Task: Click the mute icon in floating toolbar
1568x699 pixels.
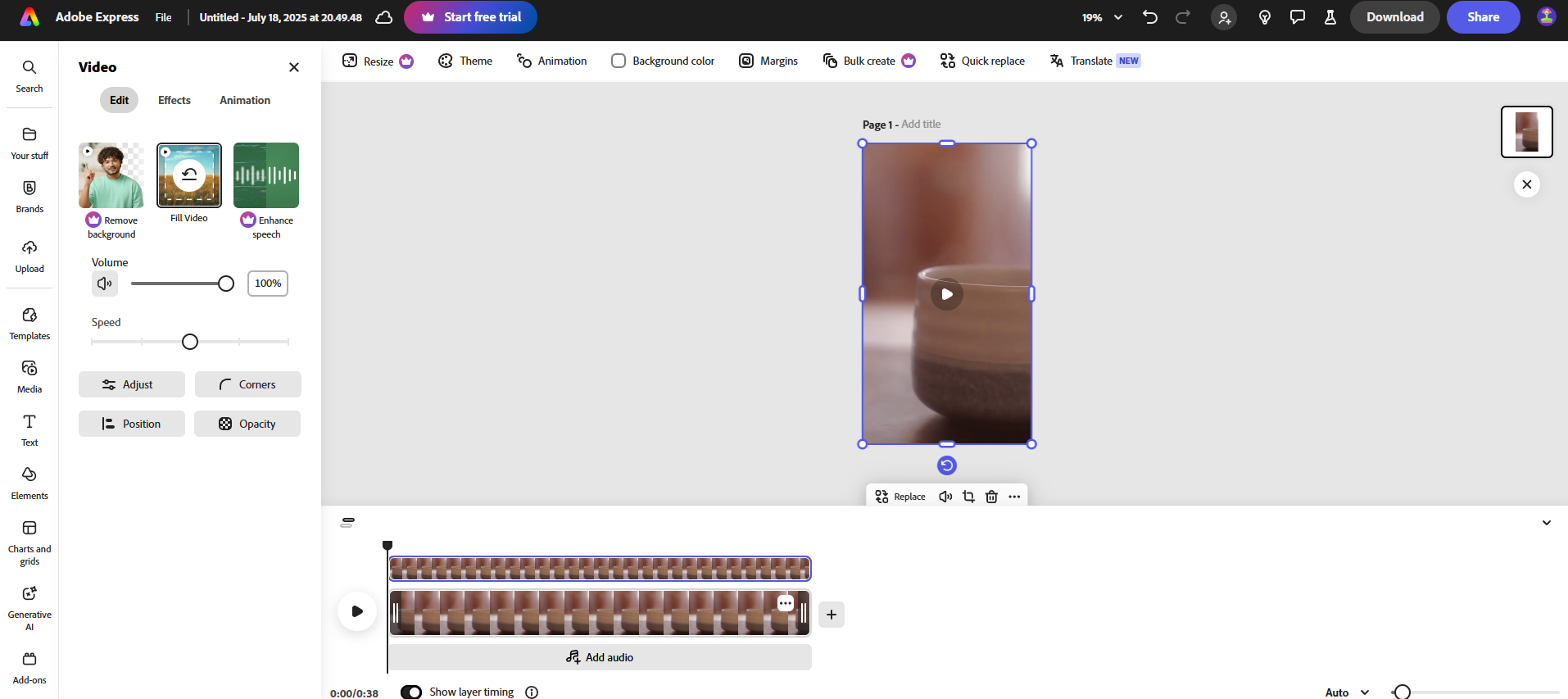Action: [x=945, y=497]
